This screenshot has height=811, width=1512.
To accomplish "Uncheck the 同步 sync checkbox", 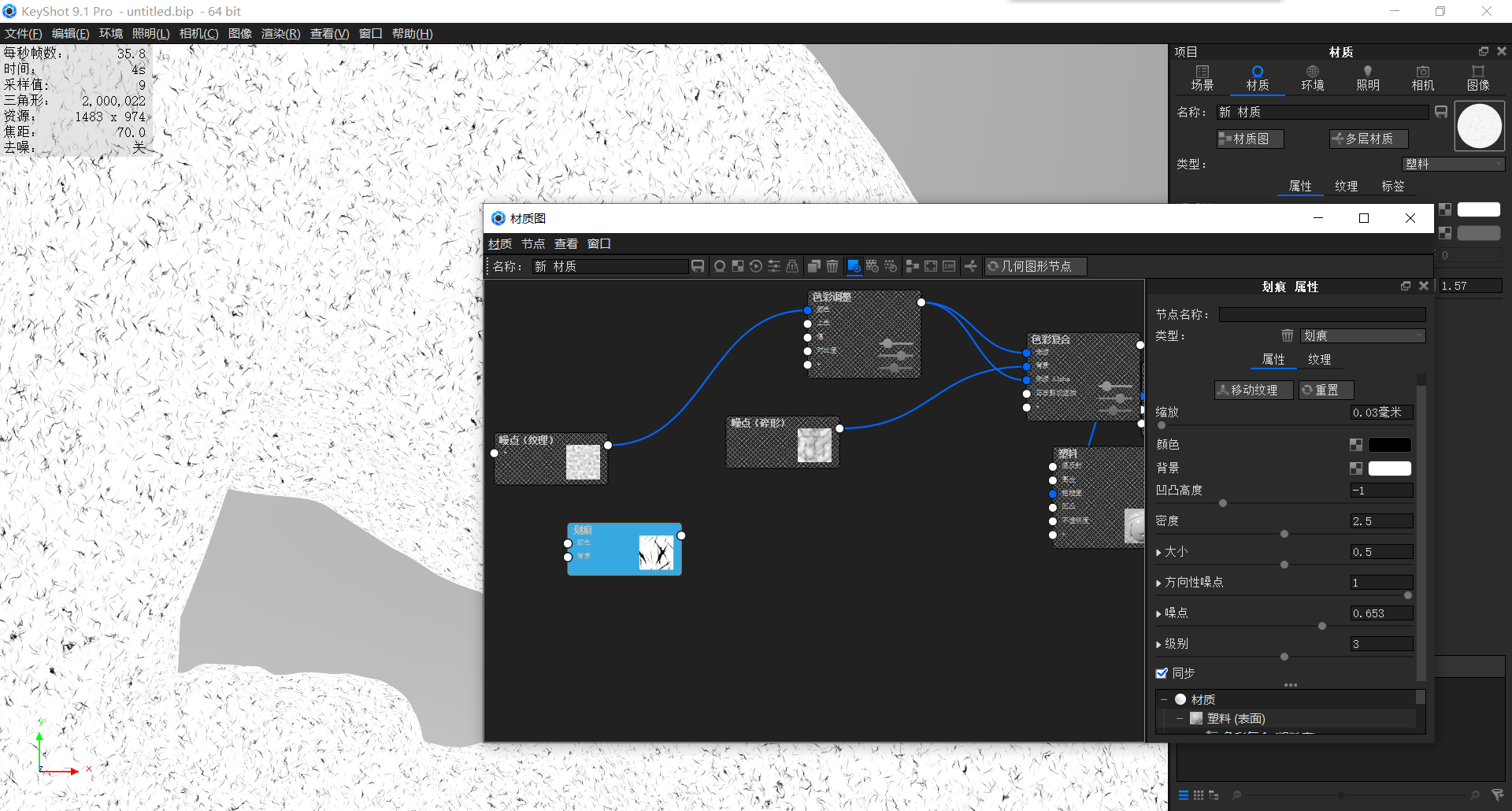I will [1162, 672].
